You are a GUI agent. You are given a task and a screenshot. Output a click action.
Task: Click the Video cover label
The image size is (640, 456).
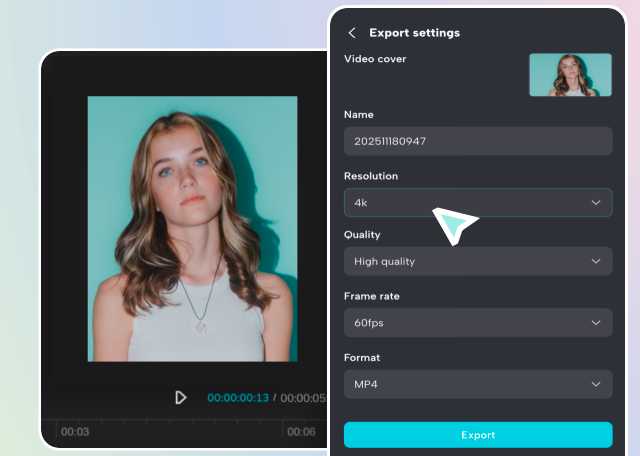(x=375, y=59)
